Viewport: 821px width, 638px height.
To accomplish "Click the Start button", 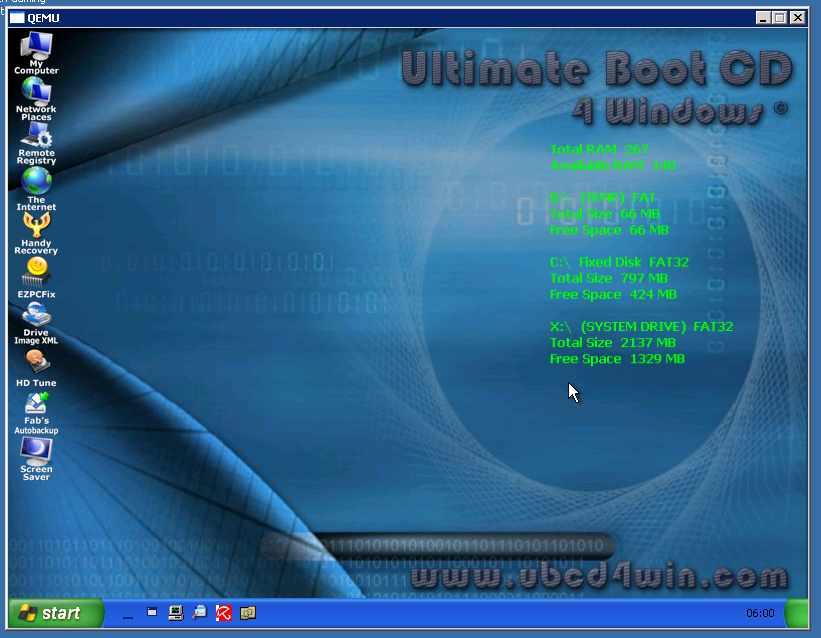I will [56, 613].
